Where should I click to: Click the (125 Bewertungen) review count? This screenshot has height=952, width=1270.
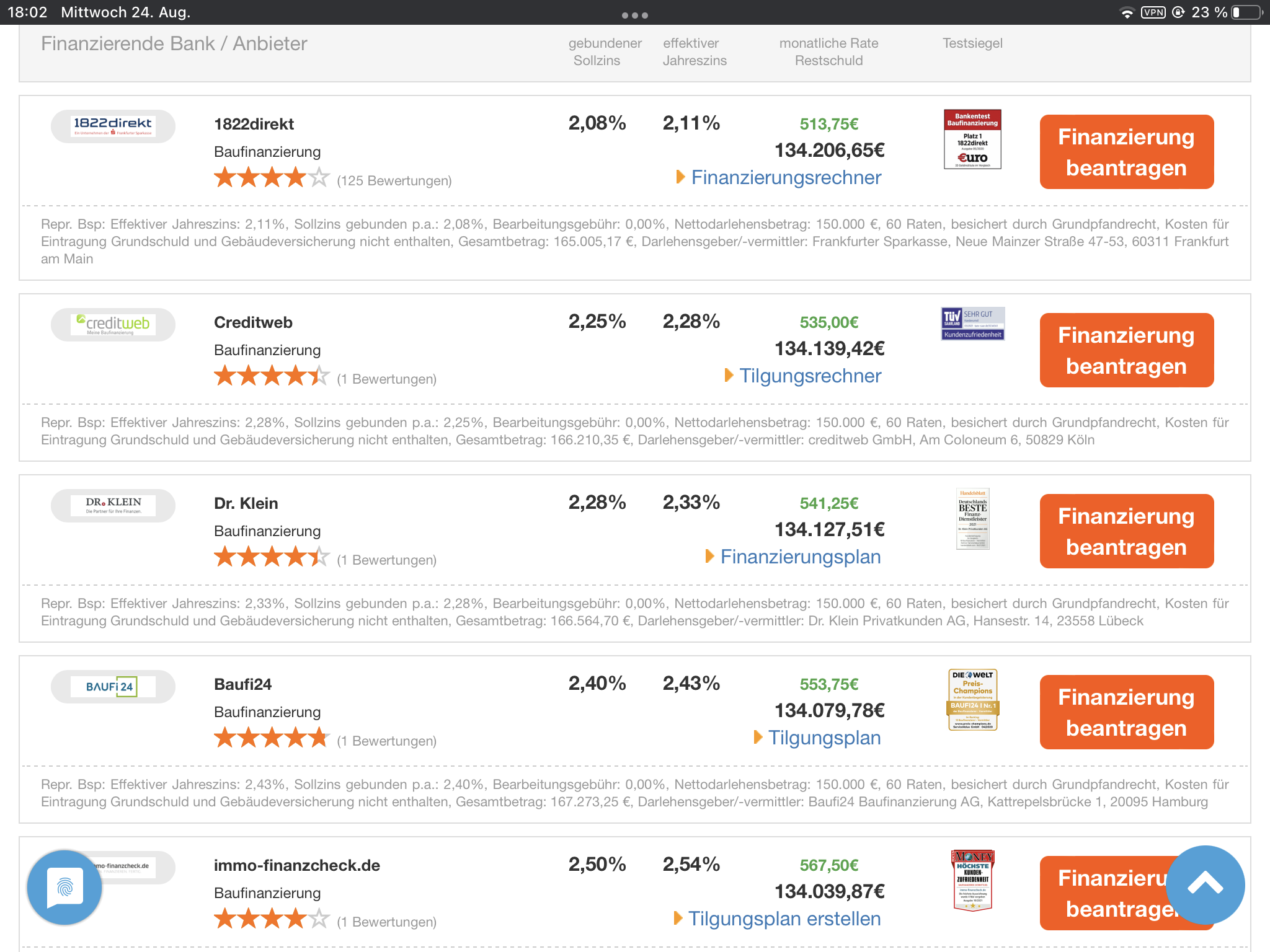[394, 181]
